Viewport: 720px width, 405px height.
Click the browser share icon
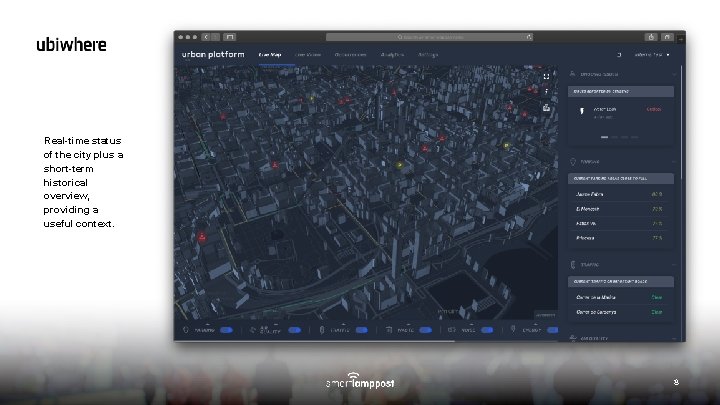(x=651, y=37)
